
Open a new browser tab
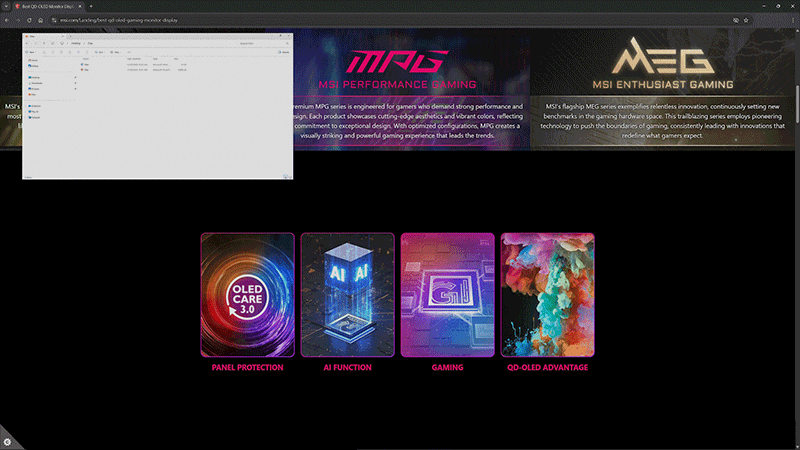[91, 6]
